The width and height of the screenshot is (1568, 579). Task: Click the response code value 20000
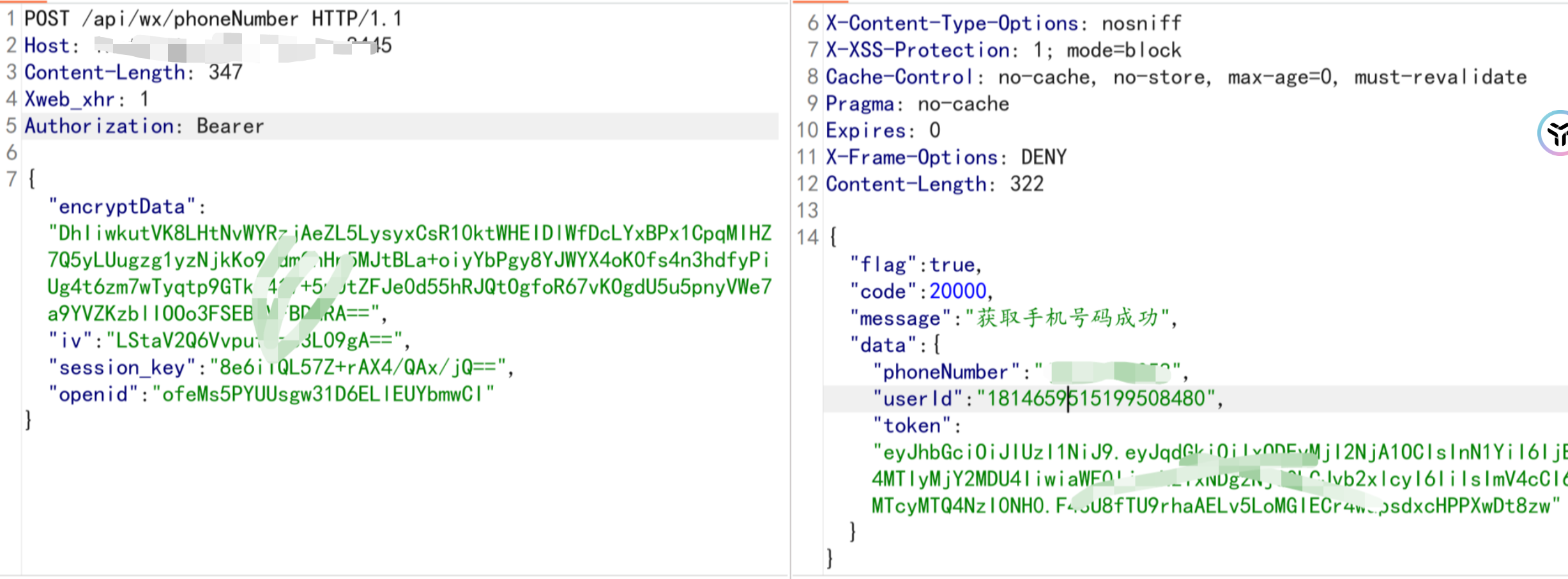[957, 291]
